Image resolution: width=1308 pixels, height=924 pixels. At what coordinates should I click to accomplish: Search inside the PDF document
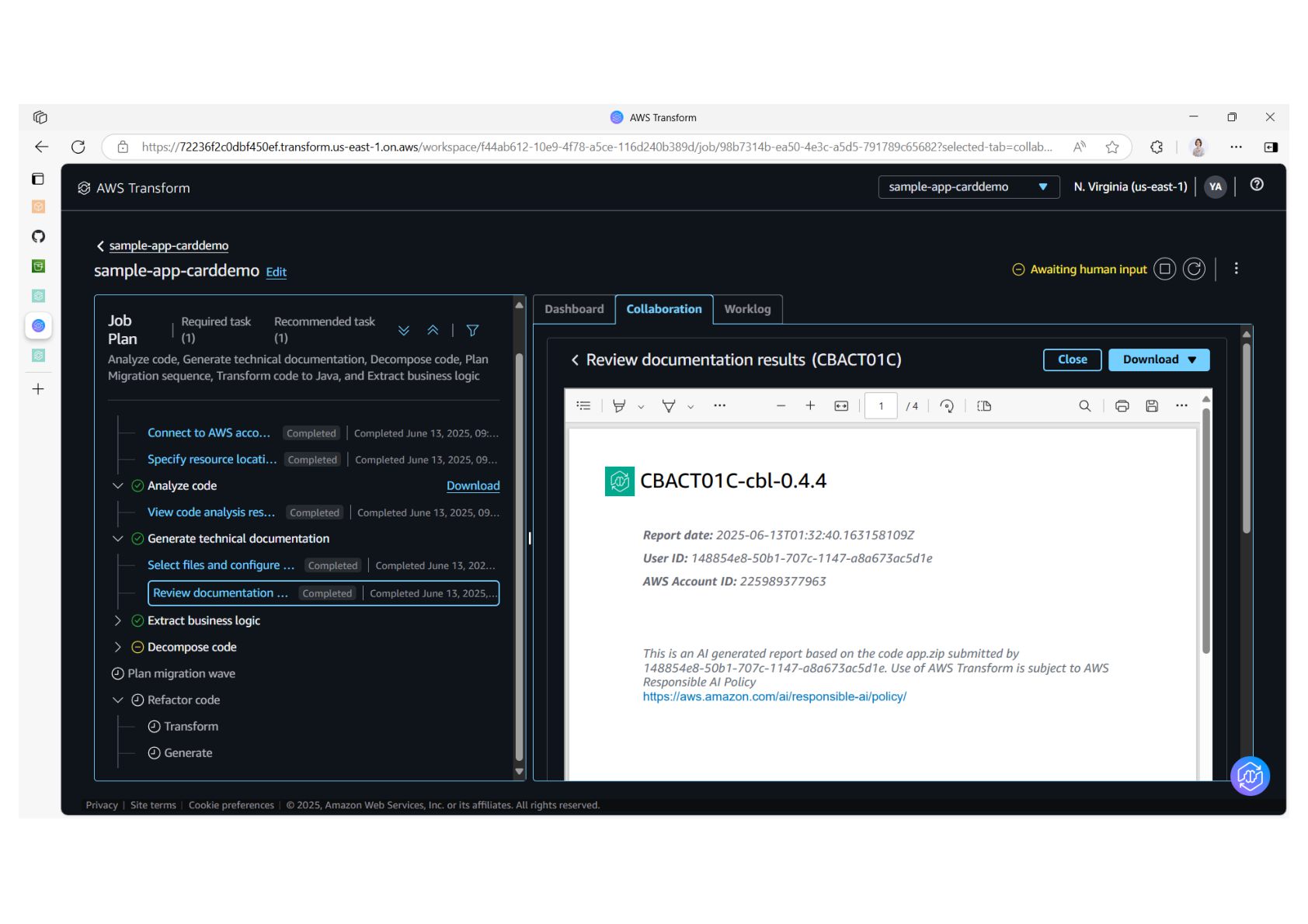pyautogui.click(x=1085, y=406)
